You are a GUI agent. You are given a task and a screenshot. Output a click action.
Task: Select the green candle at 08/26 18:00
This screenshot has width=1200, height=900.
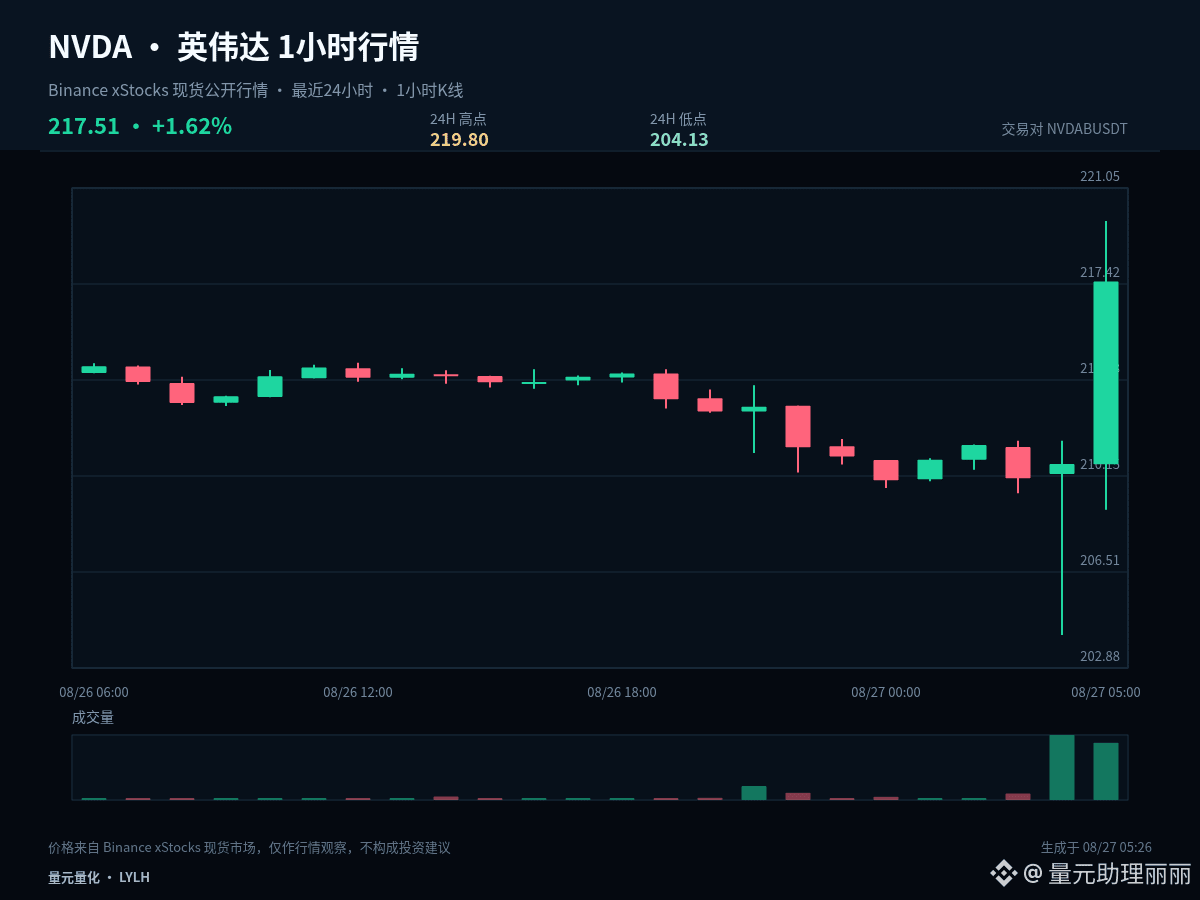pos(622,376)
